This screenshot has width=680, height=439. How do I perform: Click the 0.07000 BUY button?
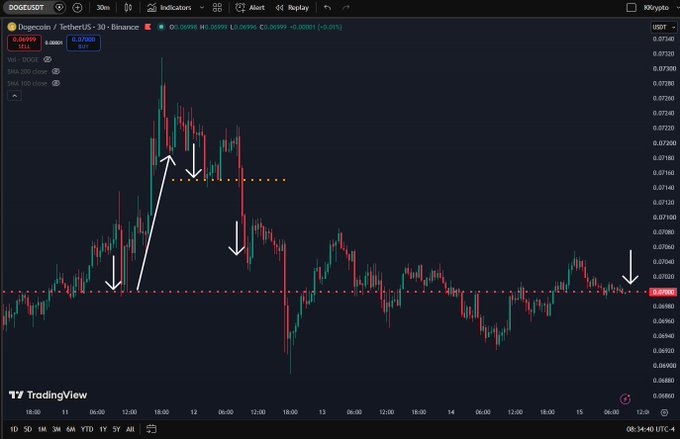click(83, 43)
